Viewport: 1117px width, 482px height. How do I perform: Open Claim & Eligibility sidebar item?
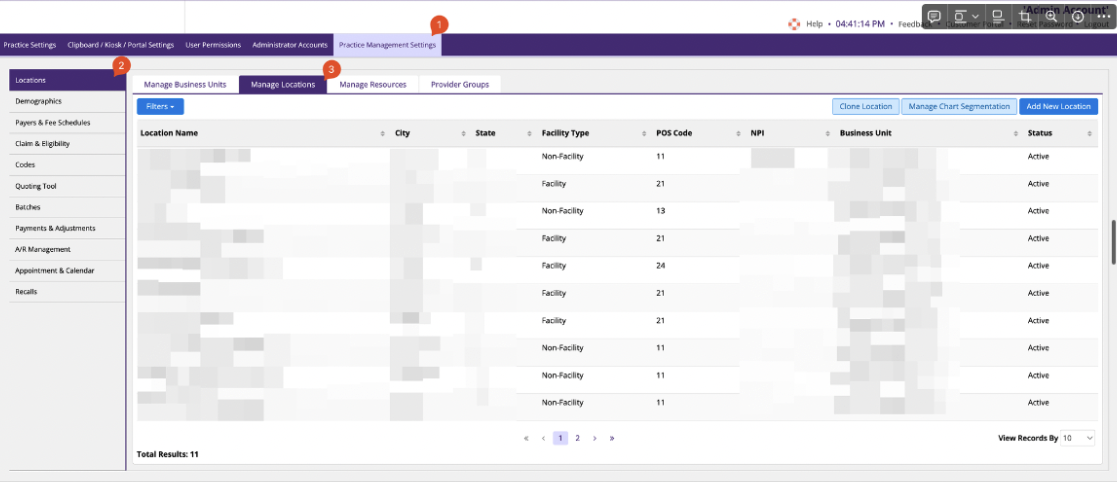(68, 144)
